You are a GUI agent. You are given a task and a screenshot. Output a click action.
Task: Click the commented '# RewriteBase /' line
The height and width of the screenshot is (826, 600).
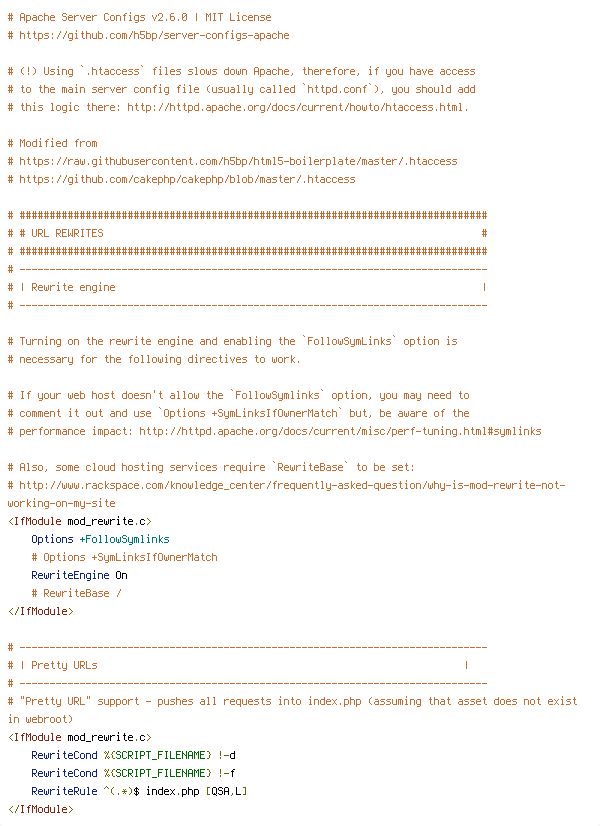point(76,593)
